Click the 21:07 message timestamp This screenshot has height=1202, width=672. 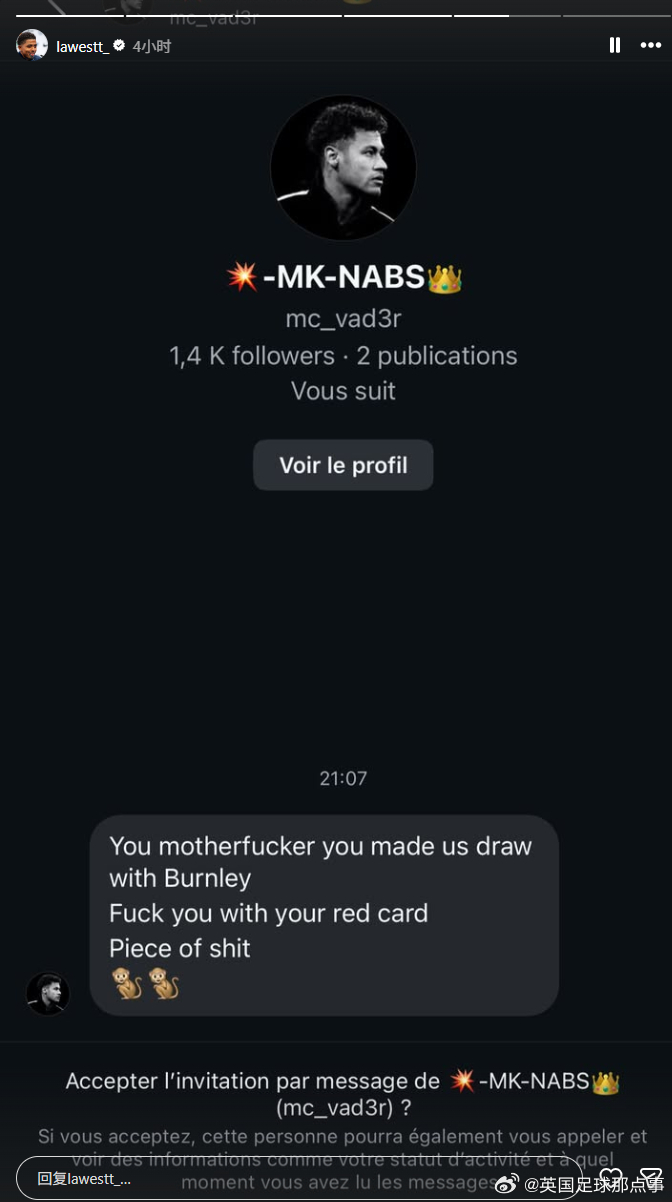tap(343, 778)
